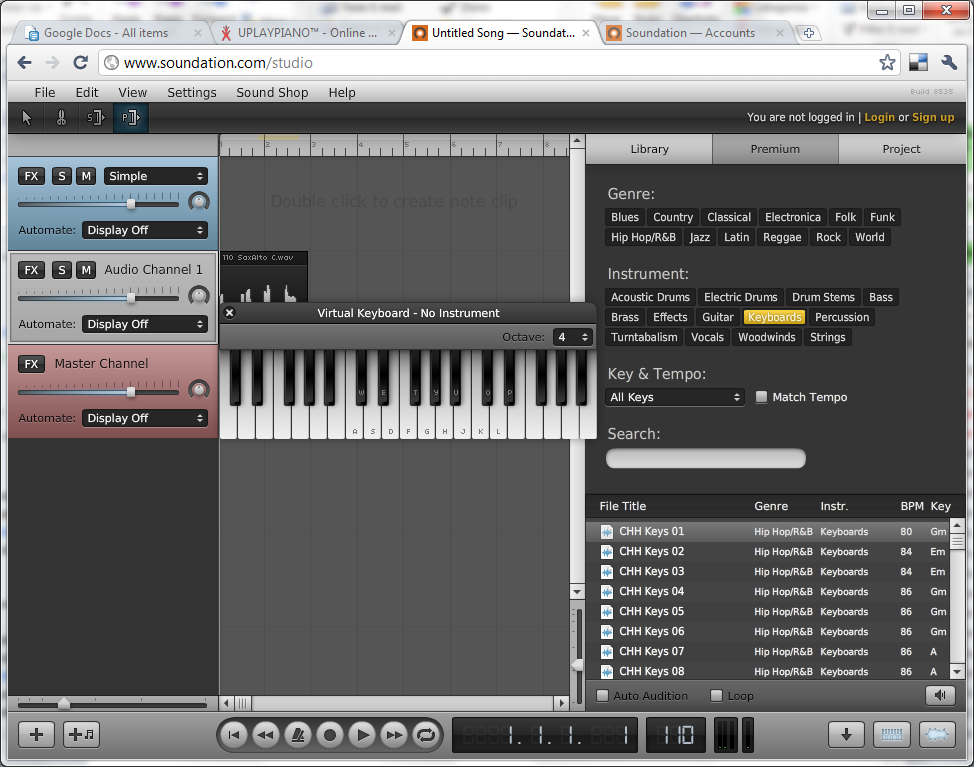
Task: Select the 110 SaxAlto C.wav clip
Action: click(264, 277)
